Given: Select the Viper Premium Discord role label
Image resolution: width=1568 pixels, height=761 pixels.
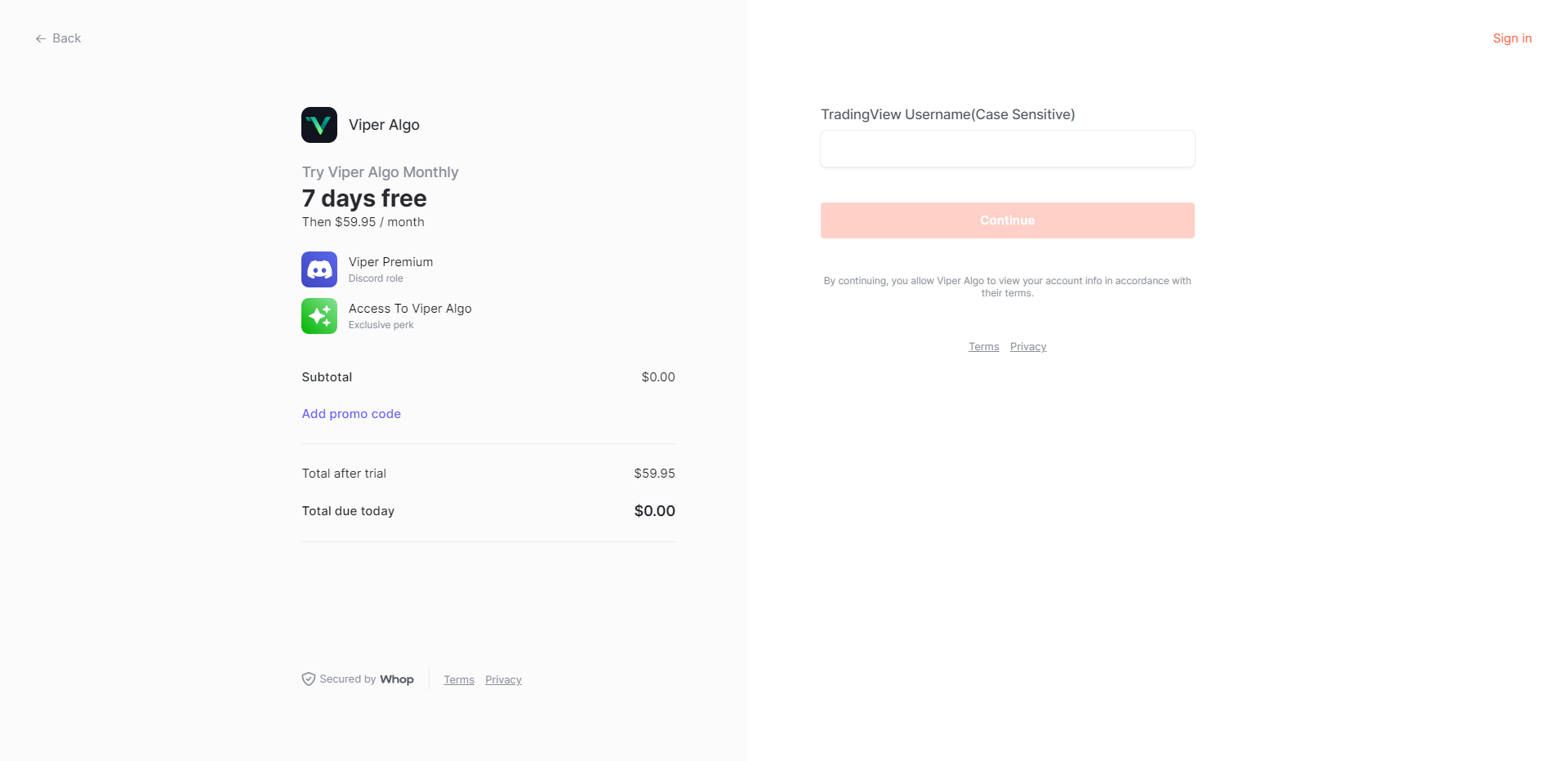Looking at the screenshot, I should coord(390,262).
